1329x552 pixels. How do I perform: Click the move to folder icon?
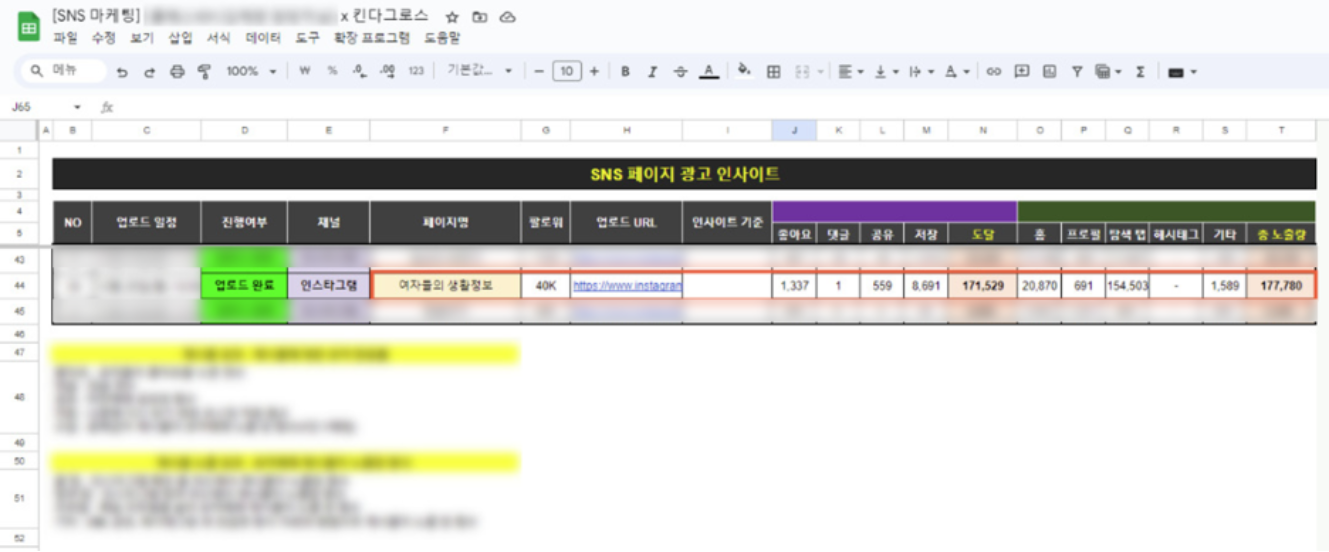click(x=480, y=17)
